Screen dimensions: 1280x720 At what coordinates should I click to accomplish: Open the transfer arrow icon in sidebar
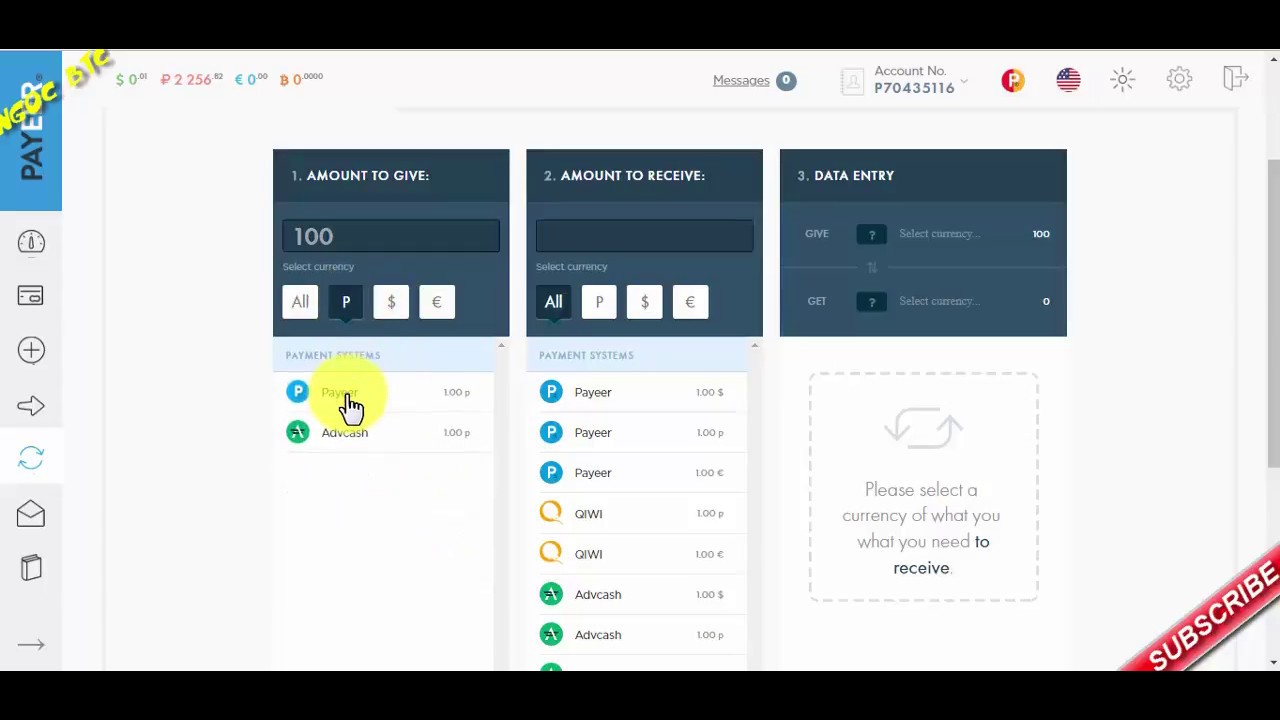31,405
